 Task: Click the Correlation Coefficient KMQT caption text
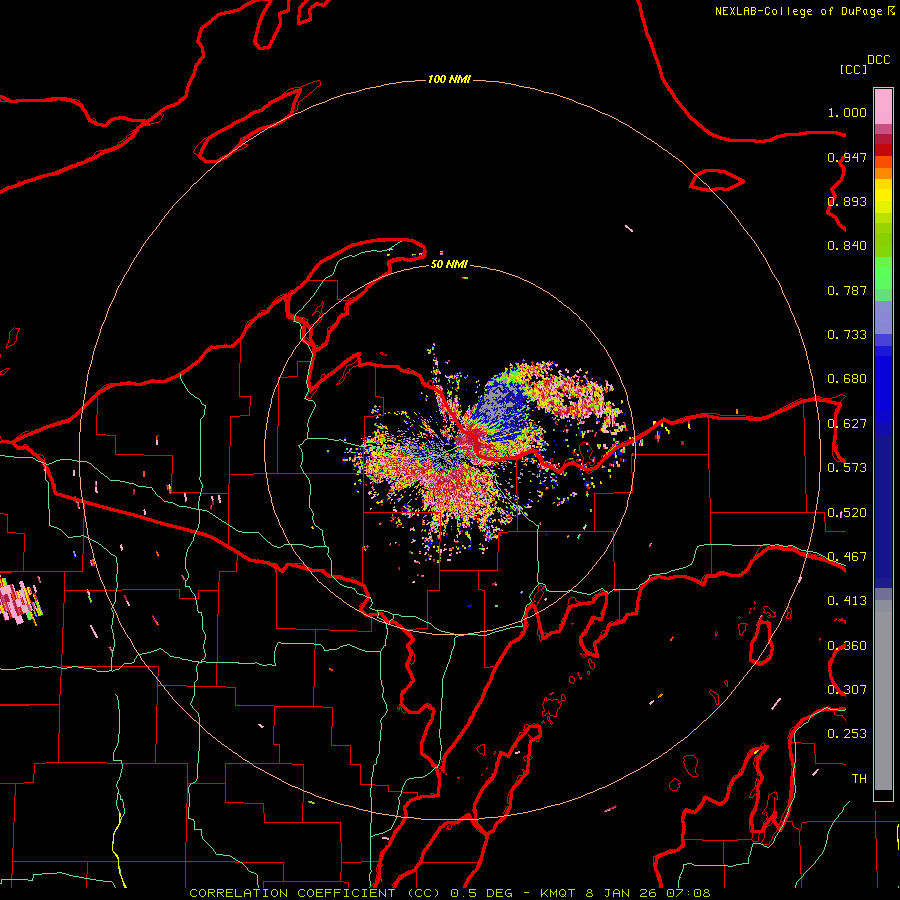tap(449, 893)
